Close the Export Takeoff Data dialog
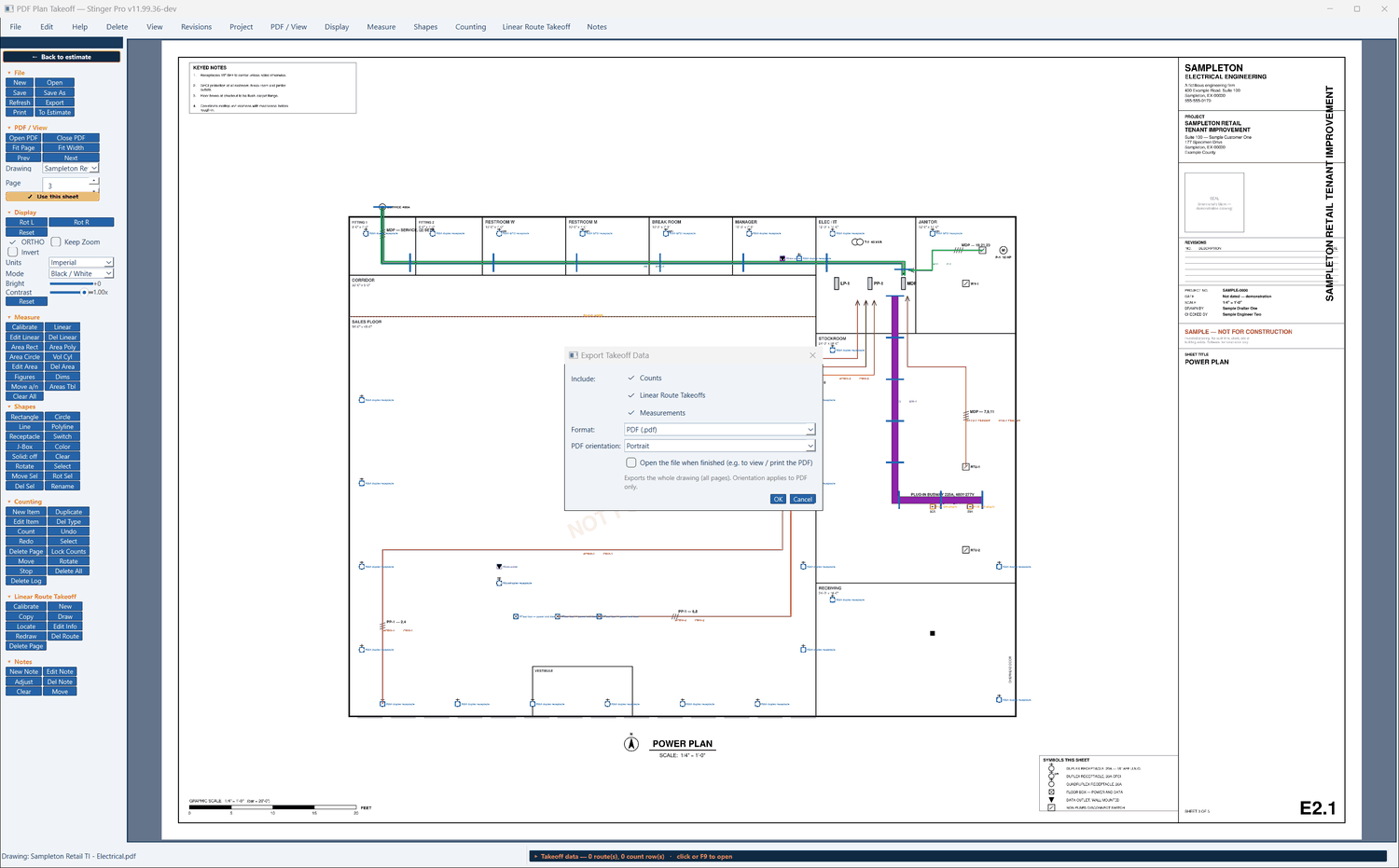1399x868 pixels. [x=812, y=355]
